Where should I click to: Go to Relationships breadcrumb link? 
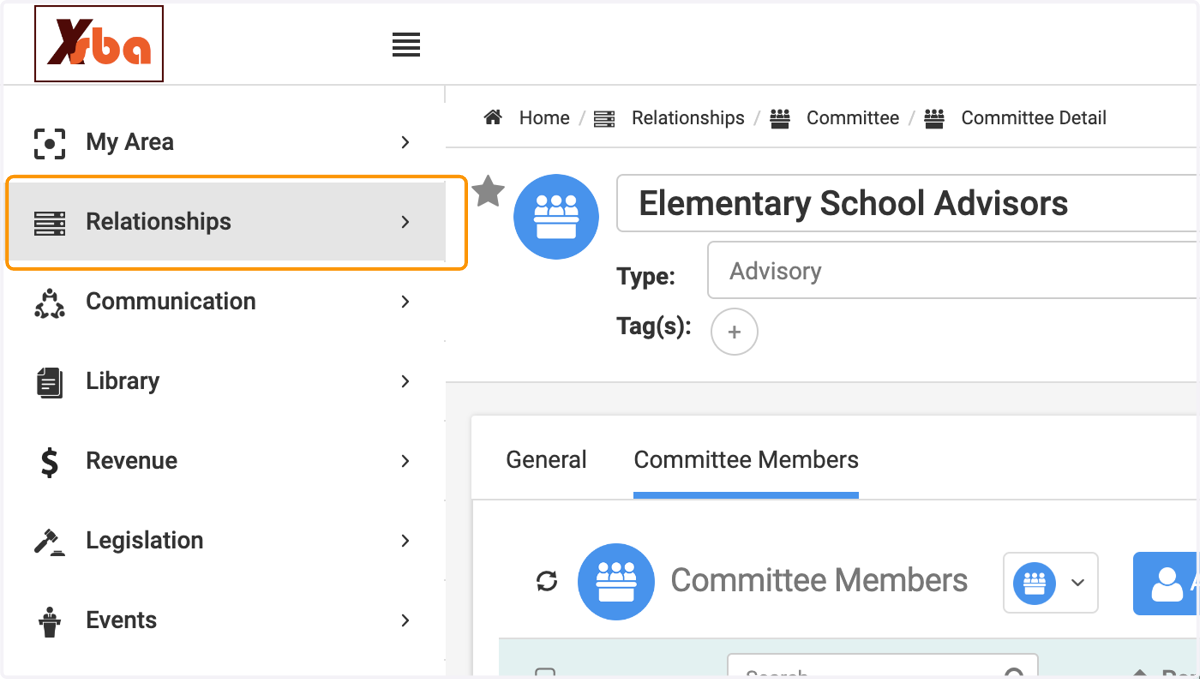[x=688, y=118]
